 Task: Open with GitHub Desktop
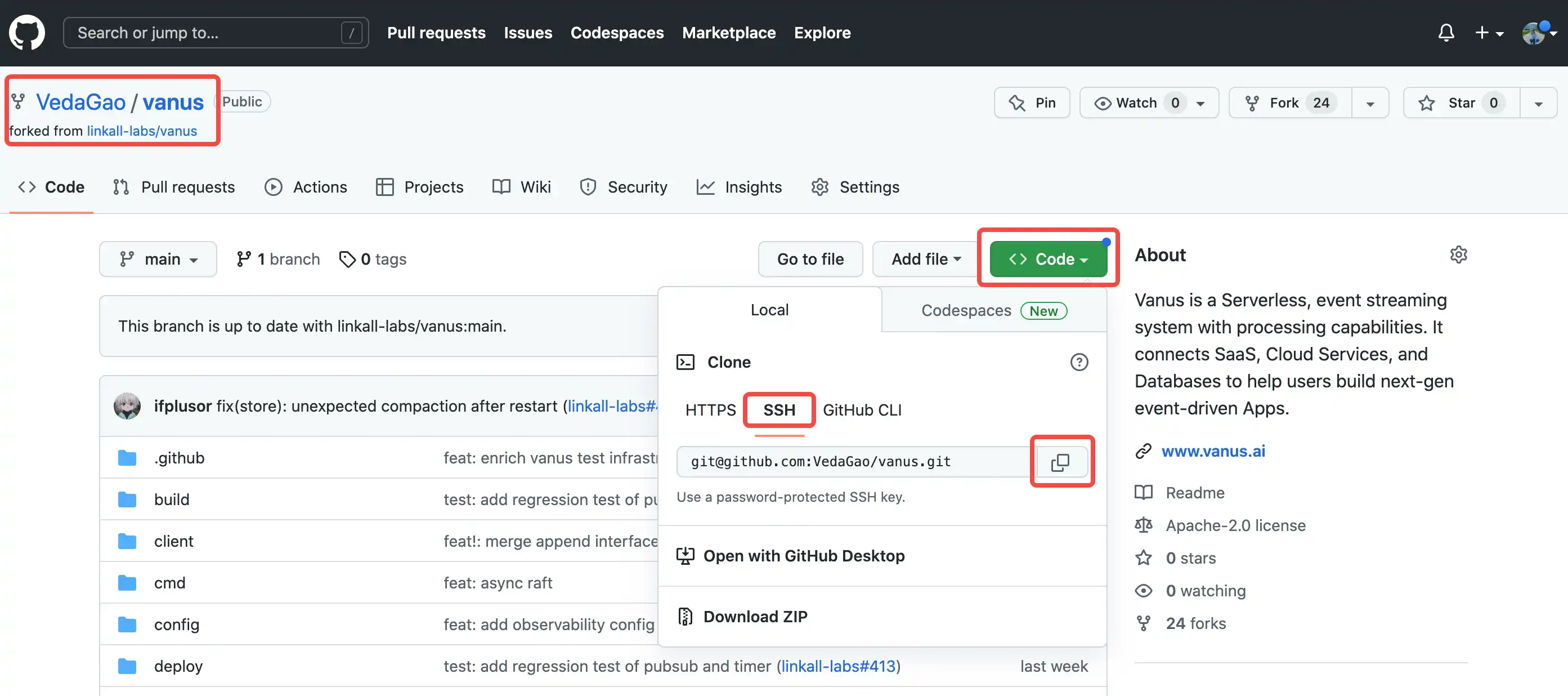coord(804,556)
